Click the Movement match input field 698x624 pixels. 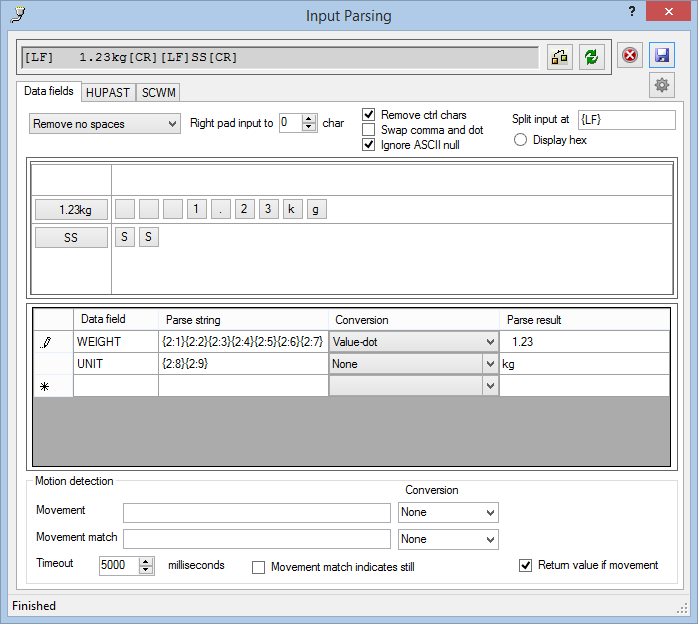tap(257, 539)
